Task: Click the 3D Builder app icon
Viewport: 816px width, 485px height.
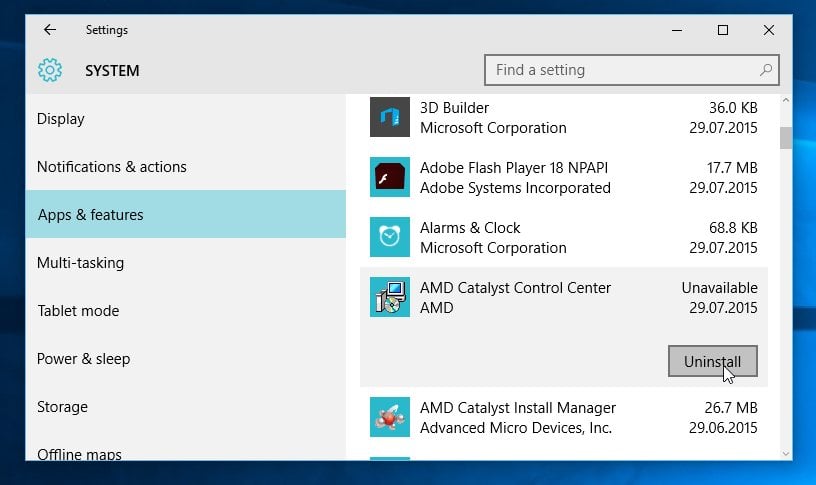Action: (390, 118)
